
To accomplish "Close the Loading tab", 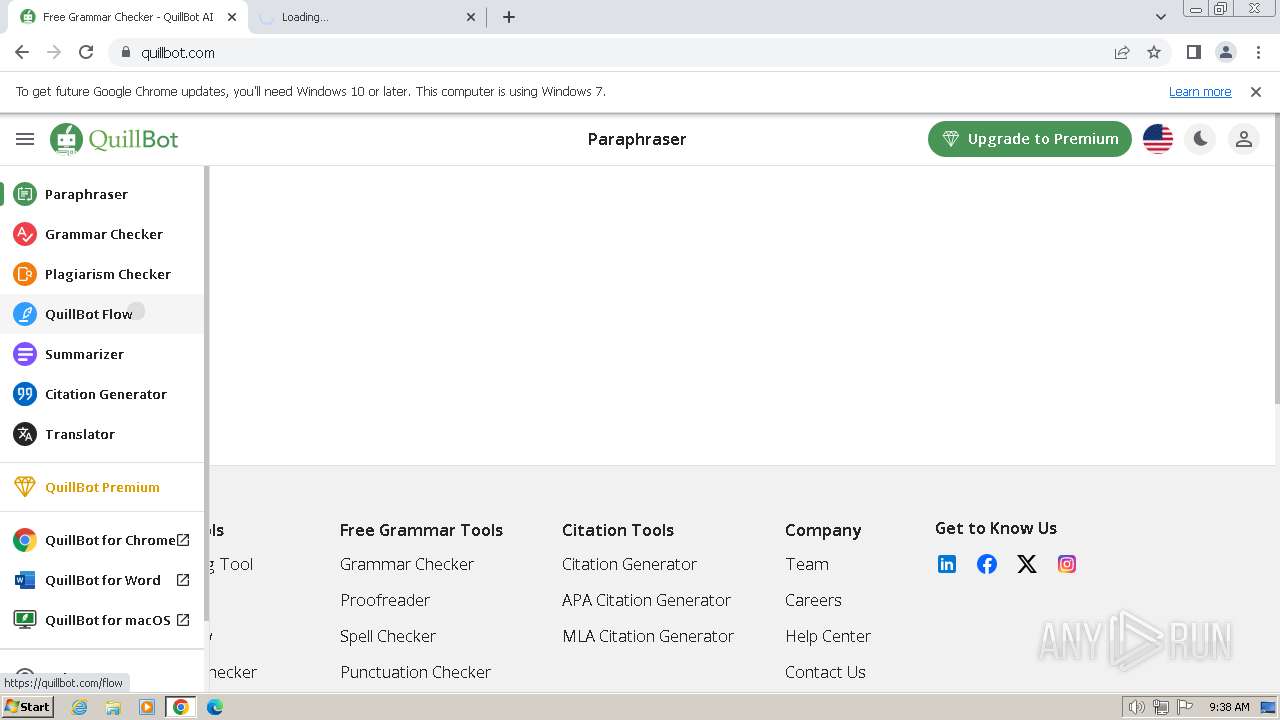I will 472,17.
